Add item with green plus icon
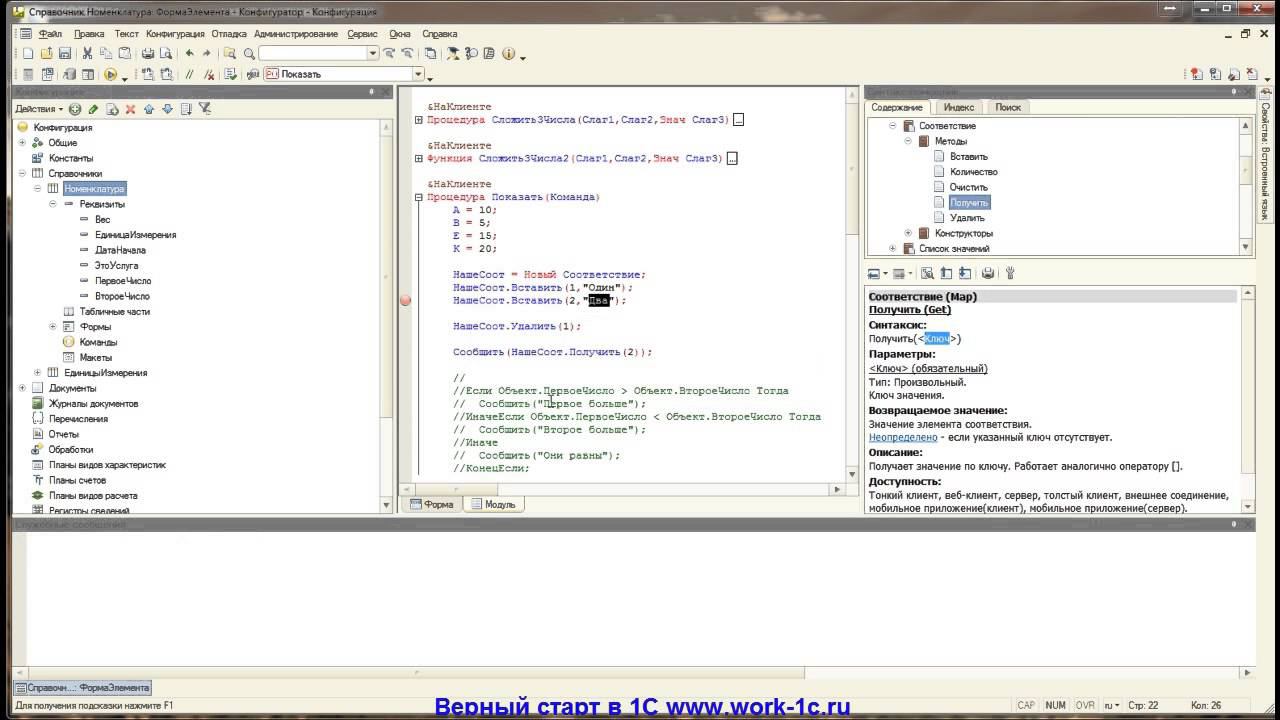 click(75, 109)
